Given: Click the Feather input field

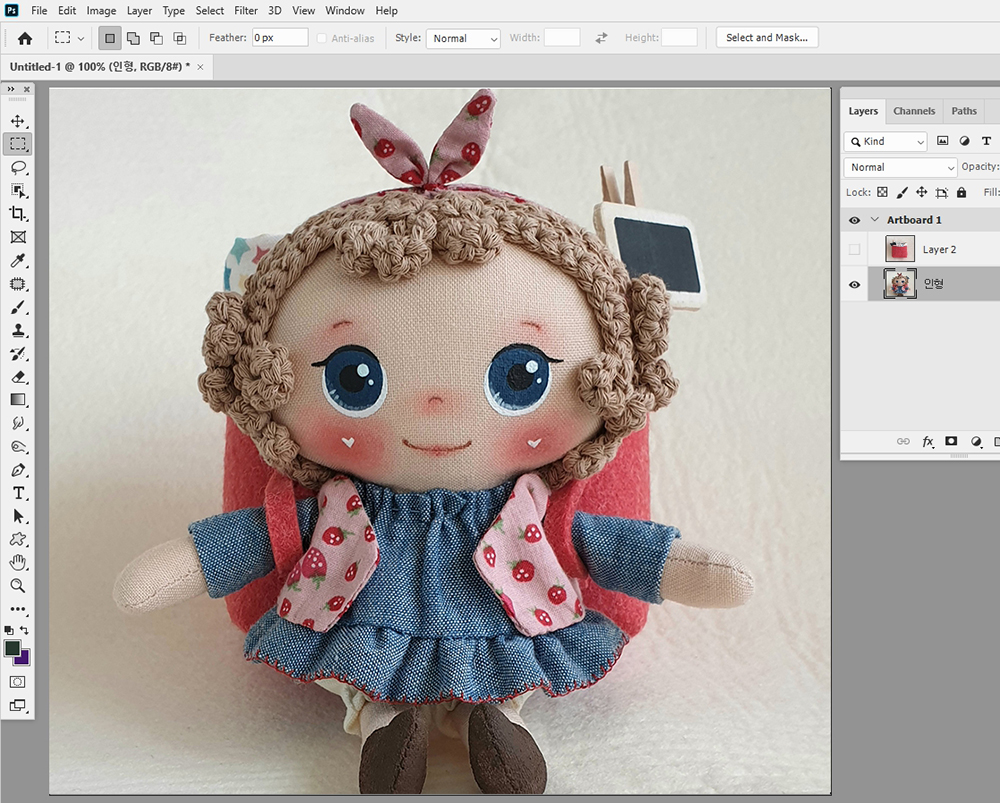Looking at the screenshot, I should pos(280,38).
